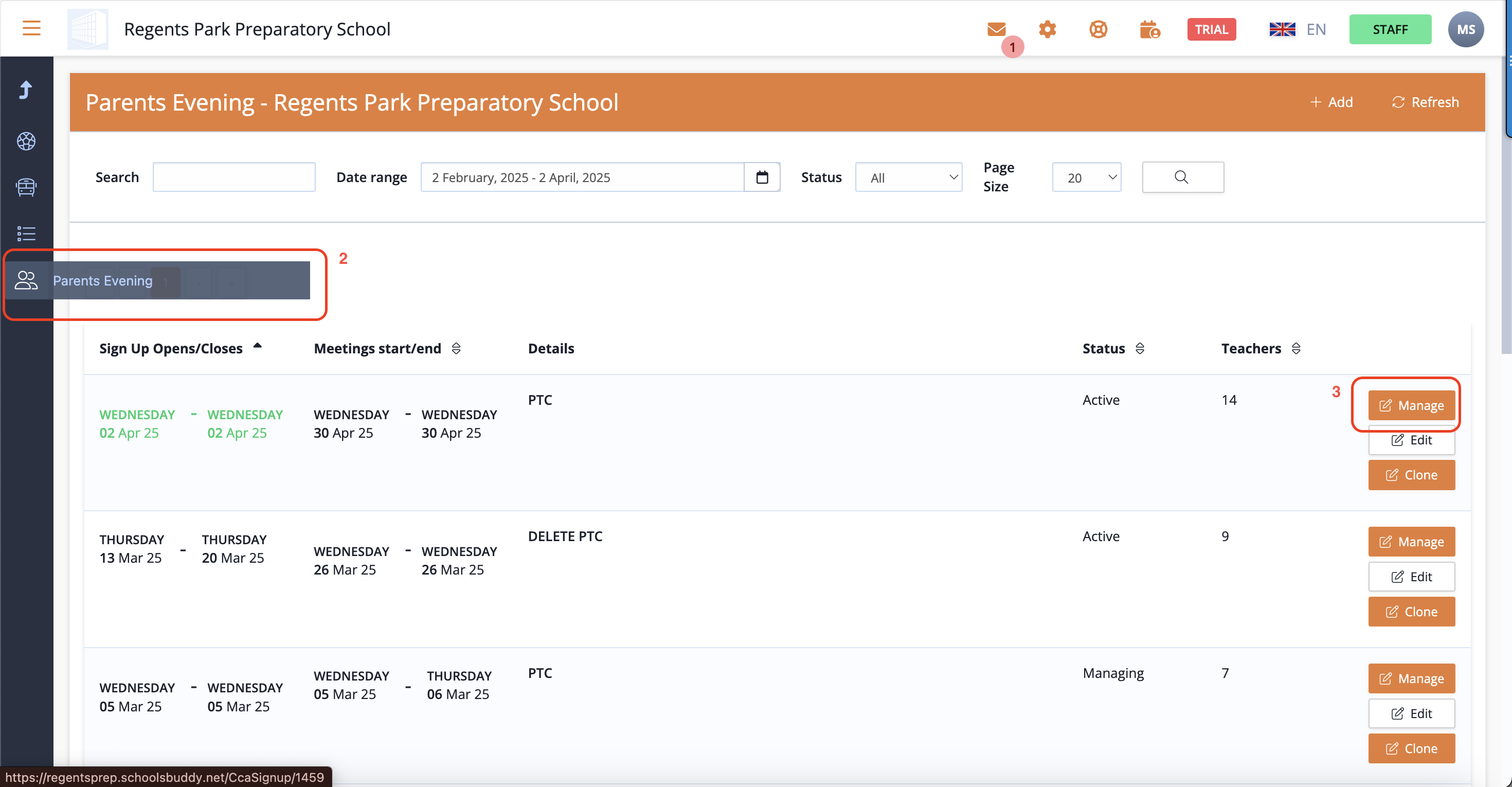Sort by Meetings start/end column
This screenshot has height=787, width=1512.
pos(387,348)
